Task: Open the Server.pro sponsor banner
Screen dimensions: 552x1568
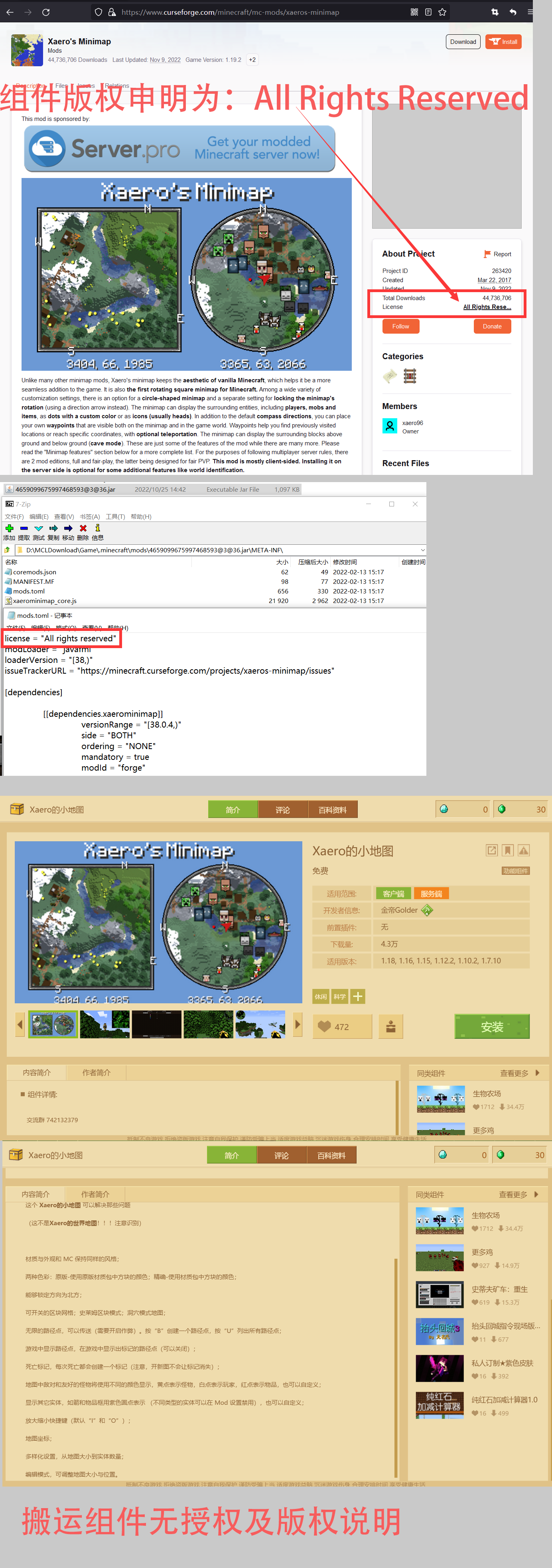Action: pyautogui.click(x=179, y=148)
